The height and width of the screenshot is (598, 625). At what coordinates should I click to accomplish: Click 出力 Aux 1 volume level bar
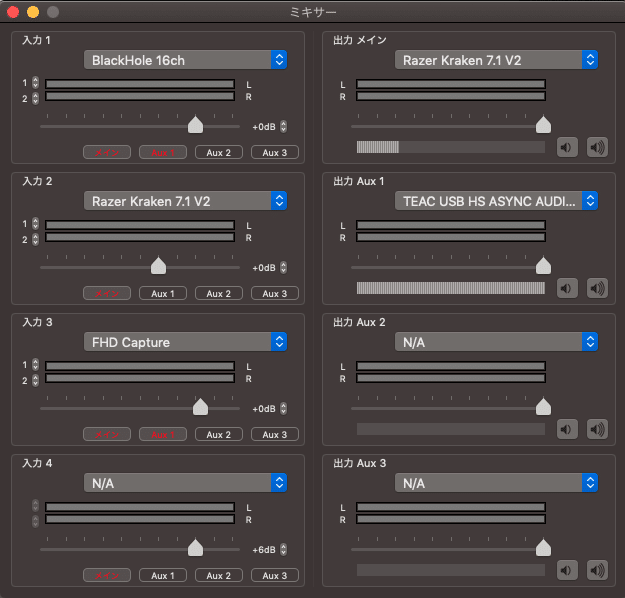(x=451, y=288)
